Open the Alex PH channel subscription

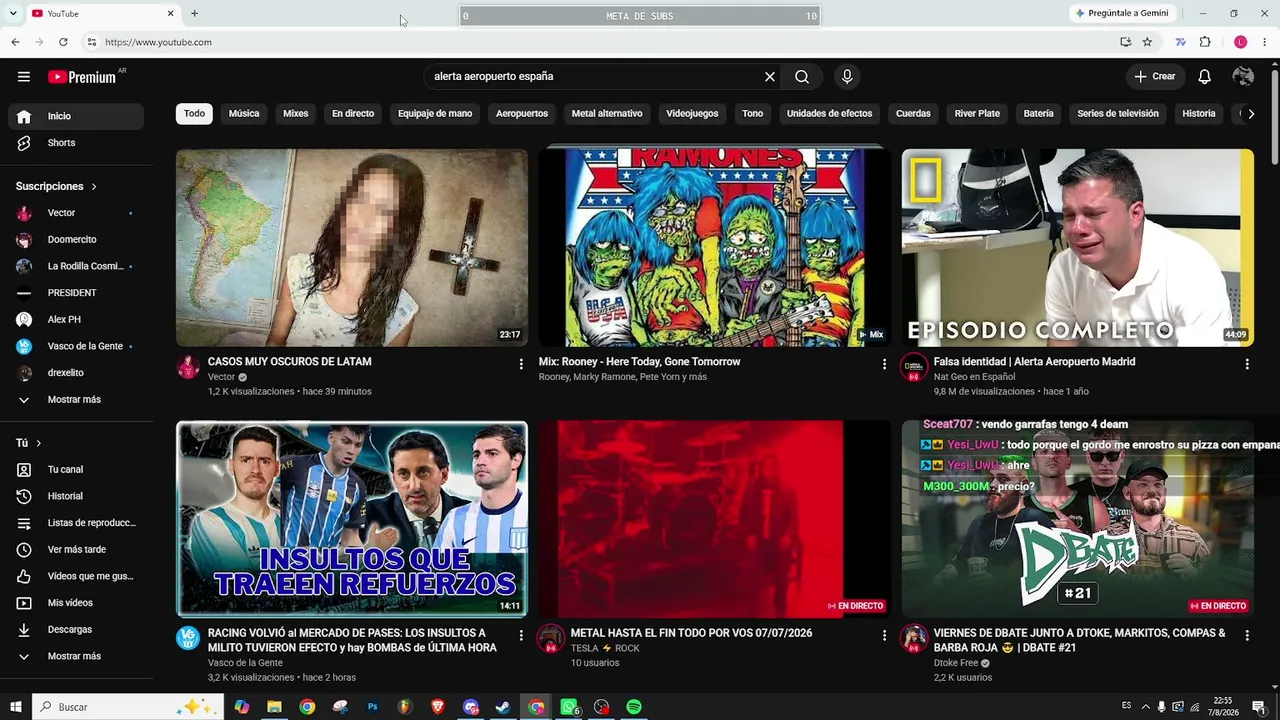point(76,320)
